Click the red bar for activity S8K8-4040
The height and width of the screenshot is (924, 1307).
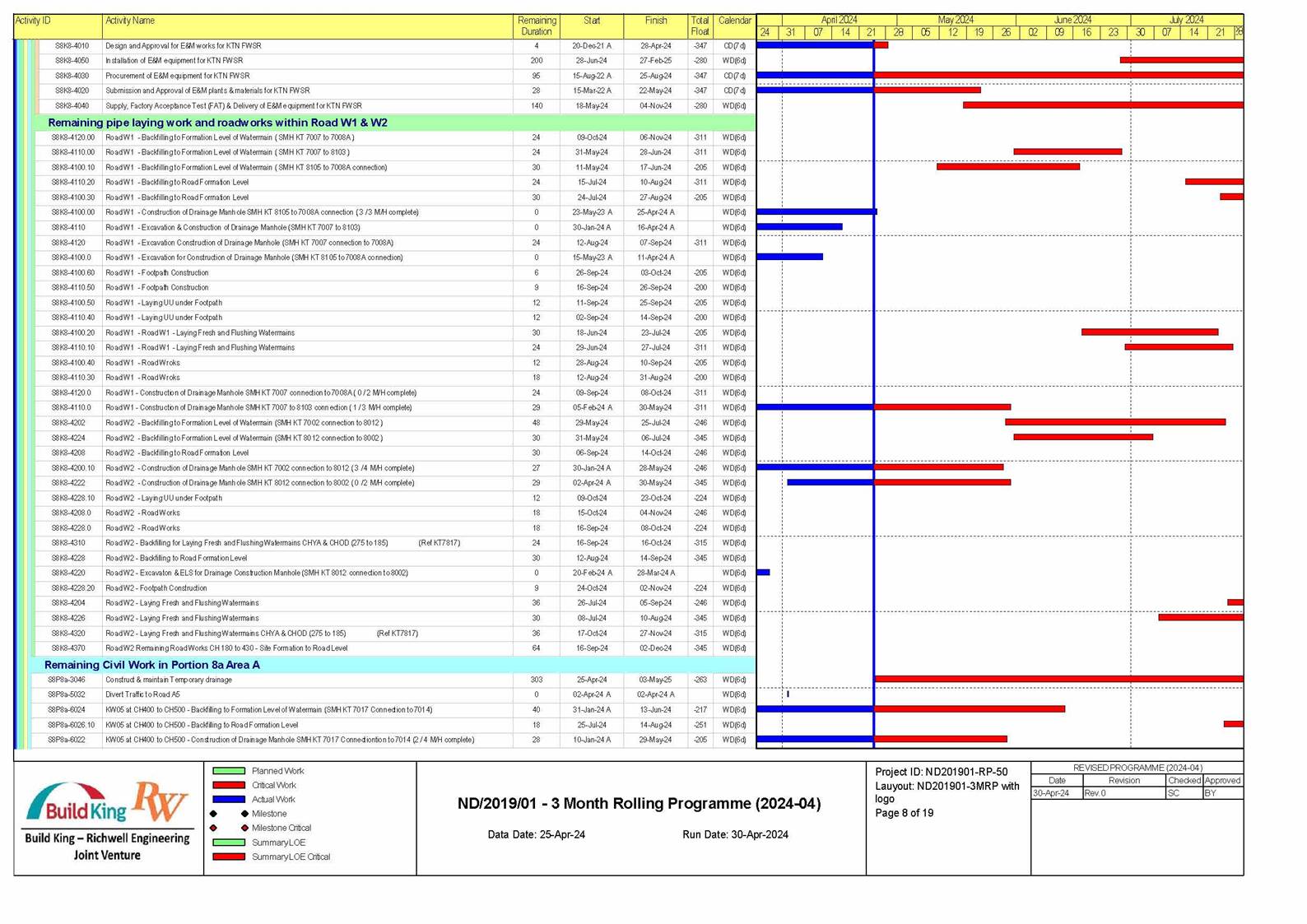tap(1102, 105)
